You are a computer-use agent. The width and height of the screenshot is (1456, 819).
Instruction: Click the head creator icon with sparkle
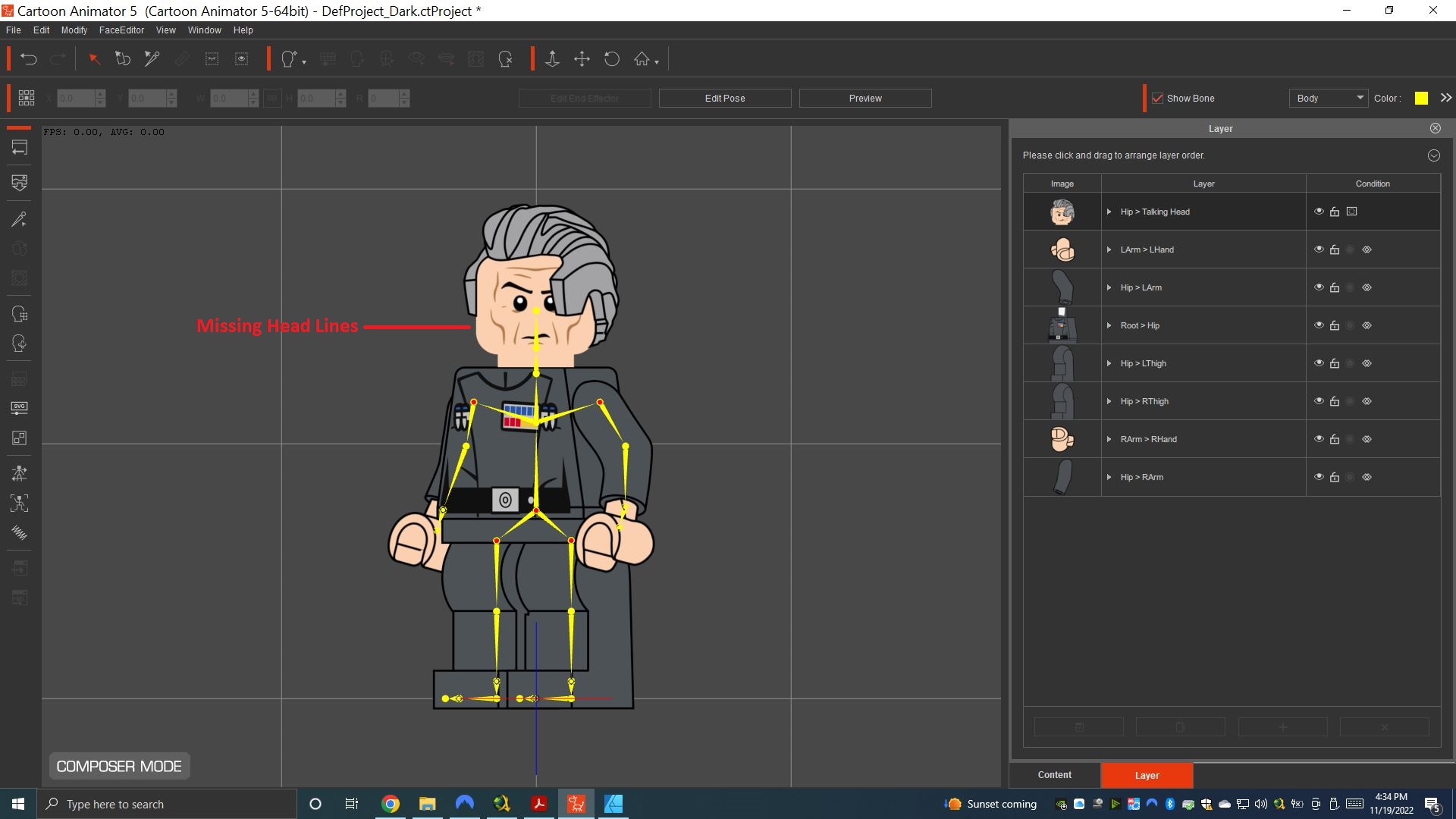tap(288, 59)
